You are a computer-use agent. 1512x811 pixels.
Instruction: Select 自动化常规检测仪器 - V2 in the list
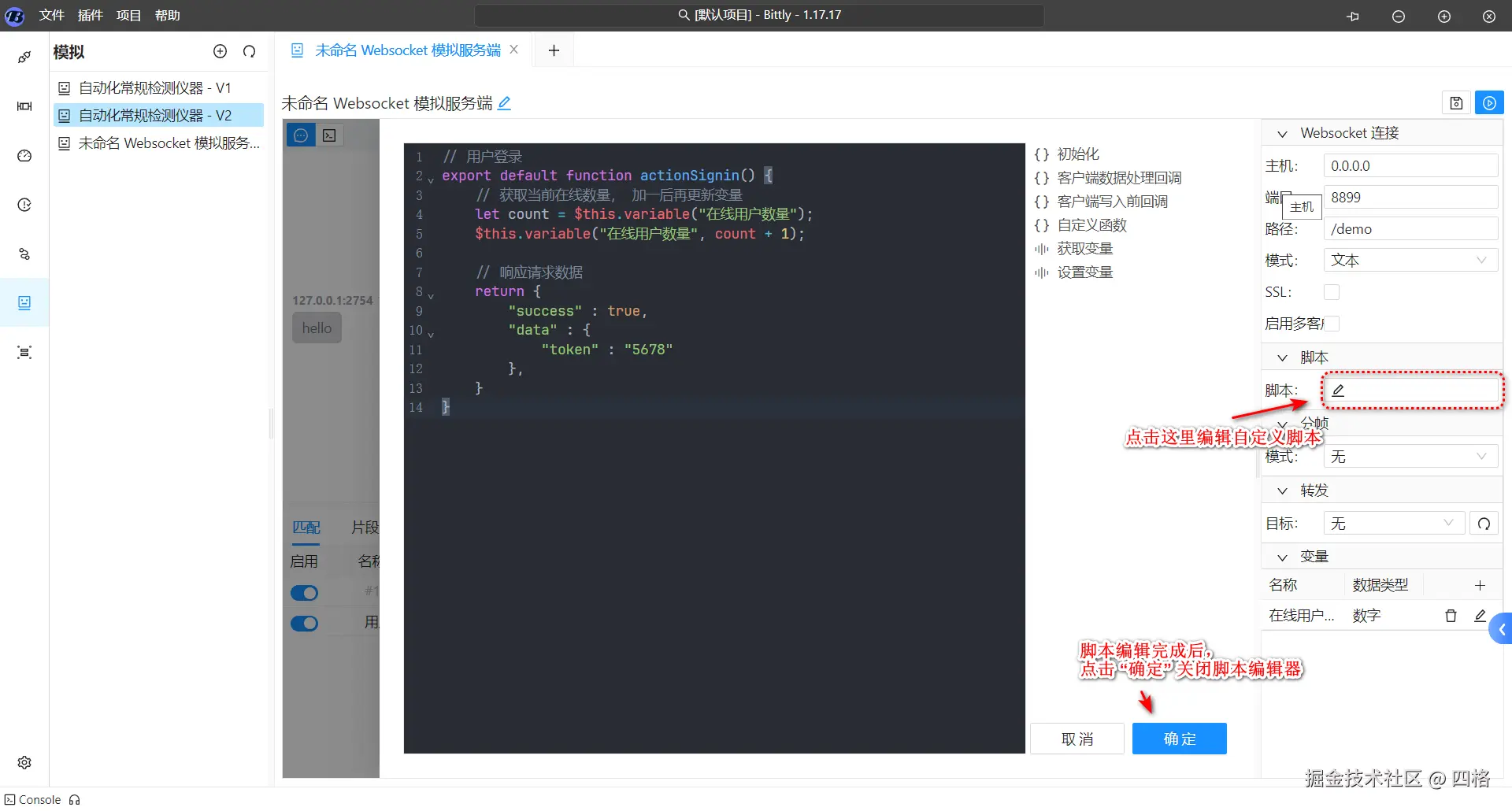[x=158, y=116]
